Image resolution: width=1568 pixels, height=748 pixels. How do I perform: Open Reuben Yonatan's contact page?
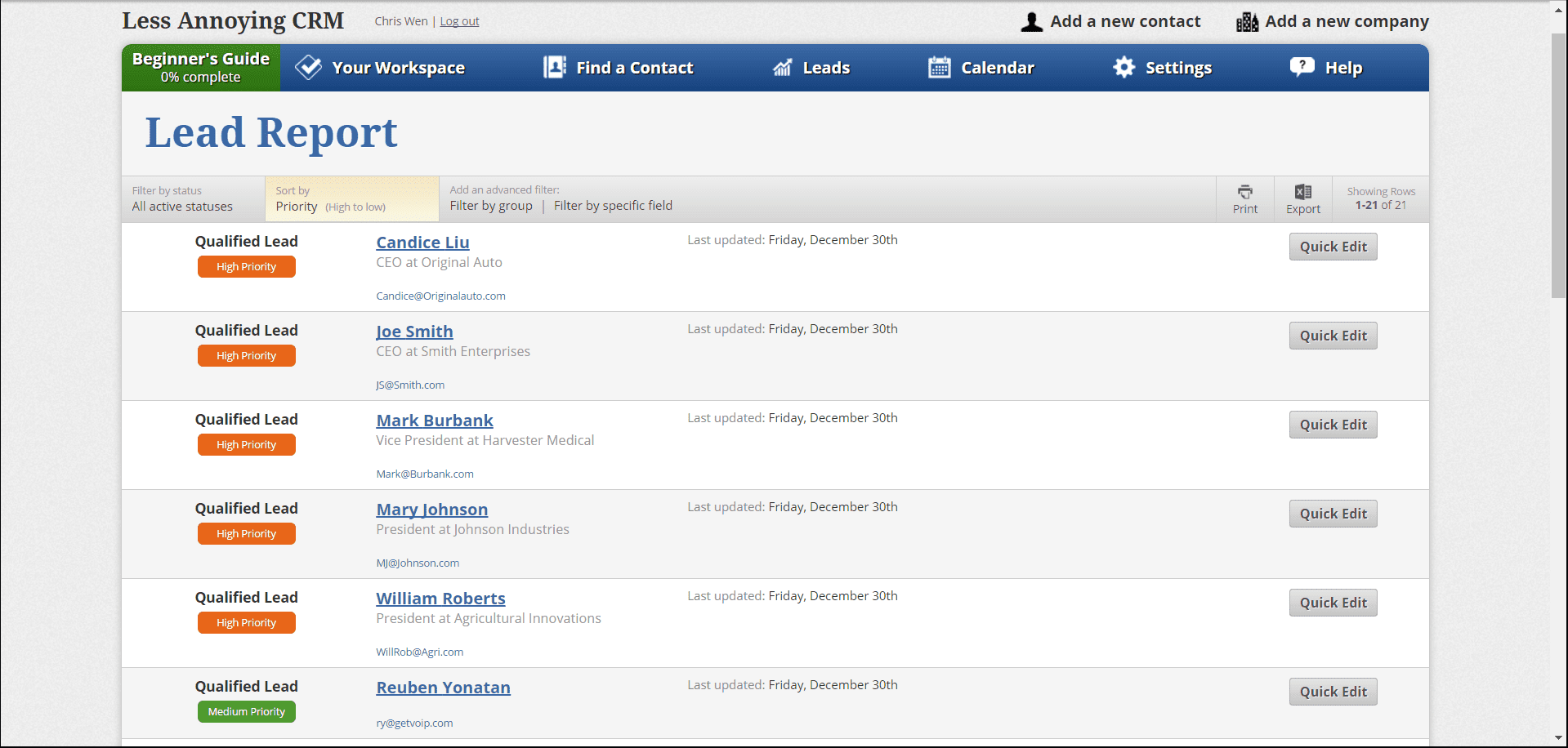(x=443, y=688)
